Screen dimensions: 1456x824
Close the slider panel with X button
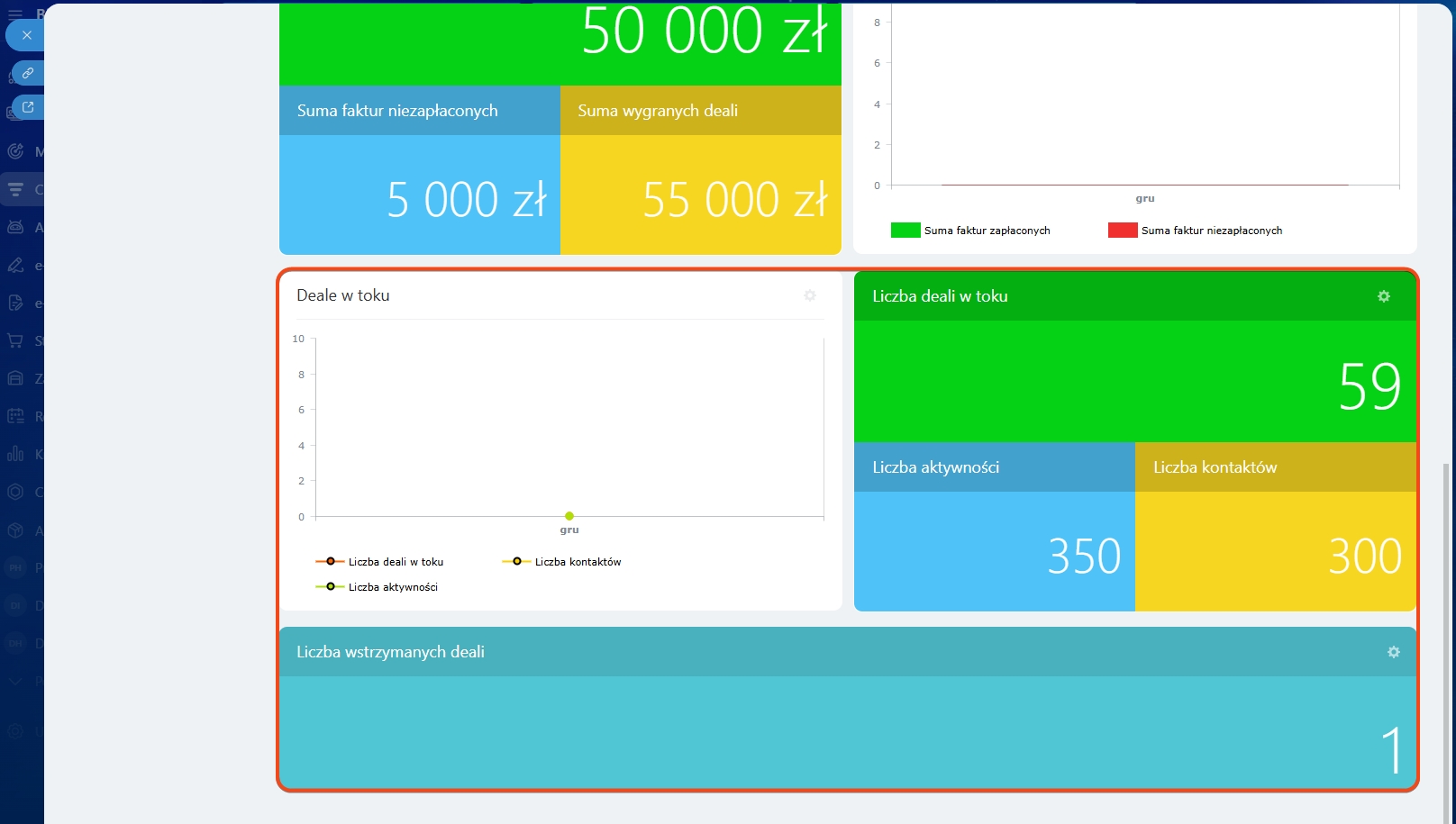point(27,35)
